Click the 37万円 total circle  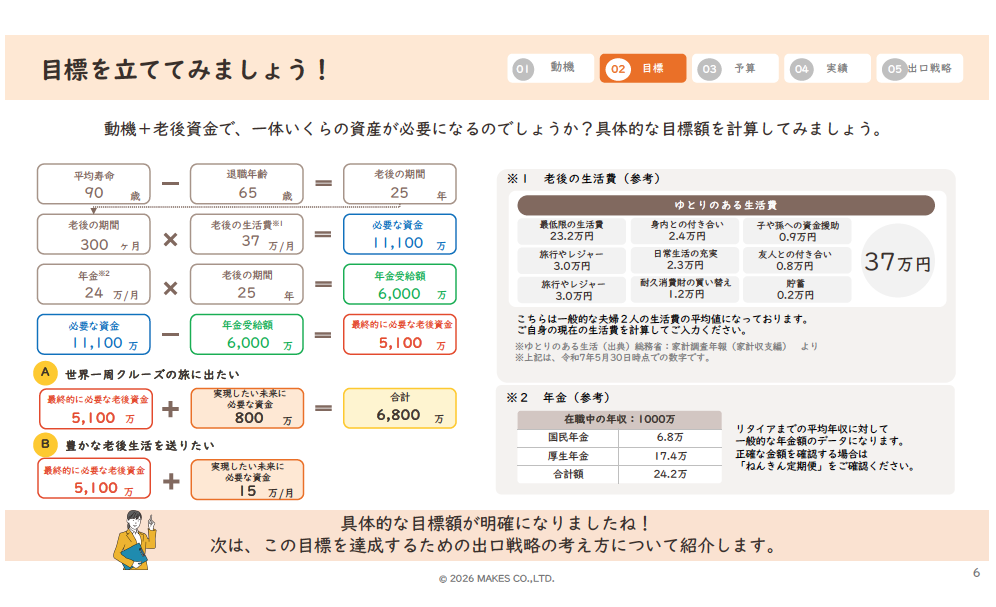[897, 263]
